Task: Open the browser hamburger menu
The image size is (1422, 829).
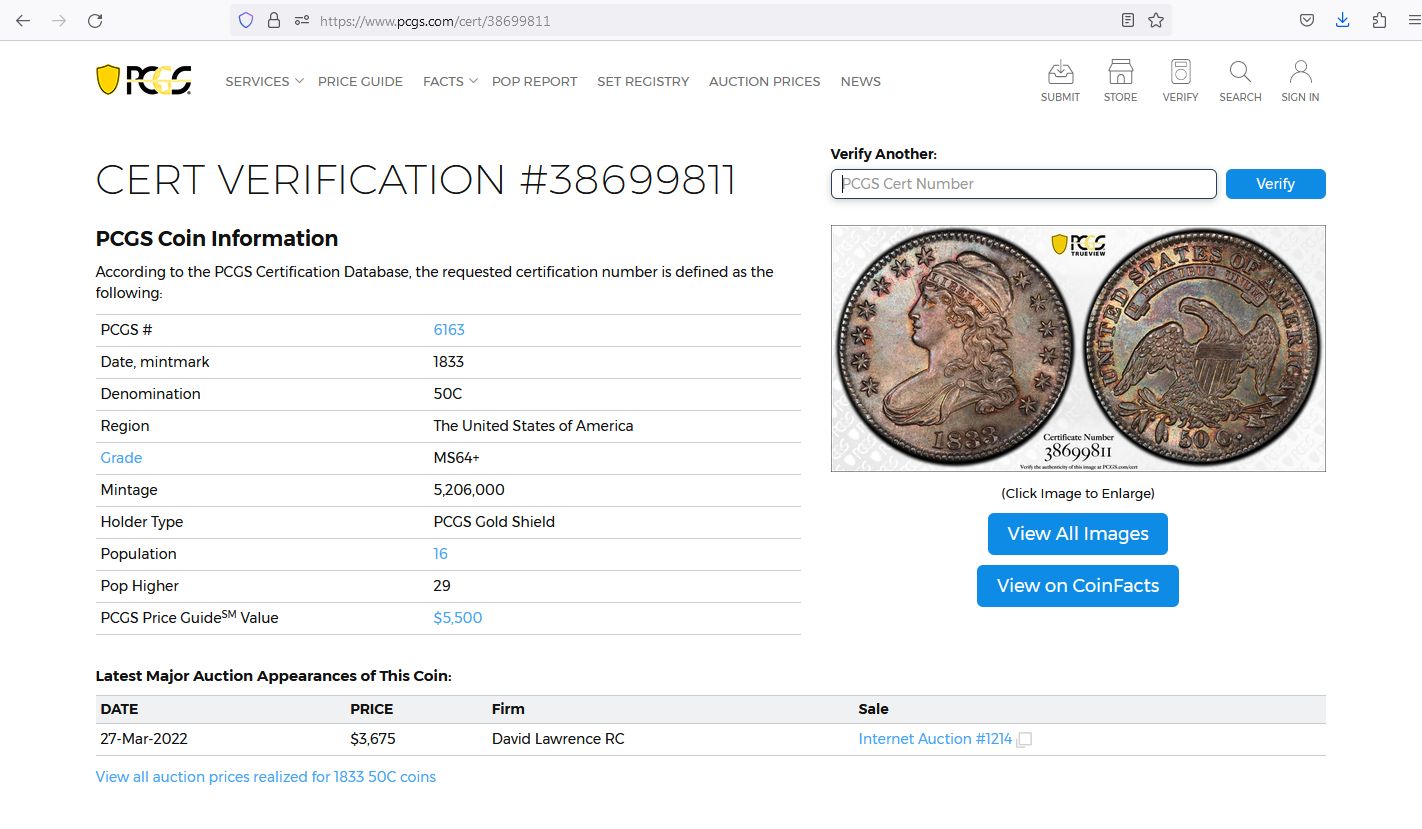Action: tap(1412, 20)
